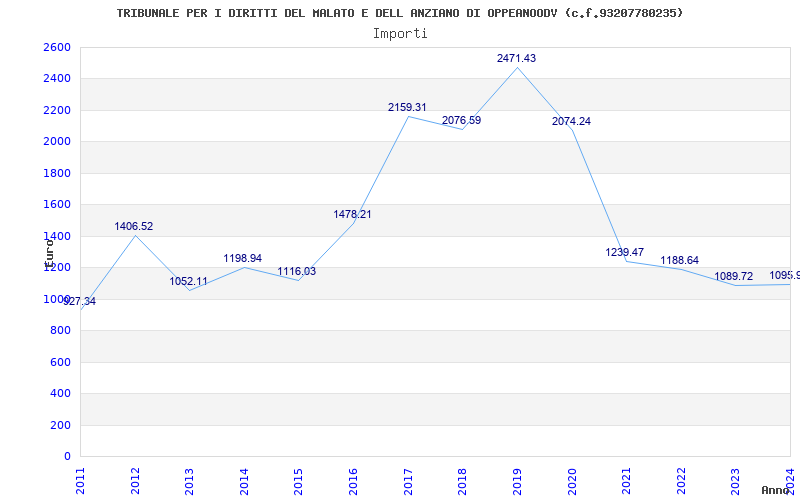Click the 2600 y-axis tick label
The width and height of the screenshot is (800, 500).
[x=57, y=47]
